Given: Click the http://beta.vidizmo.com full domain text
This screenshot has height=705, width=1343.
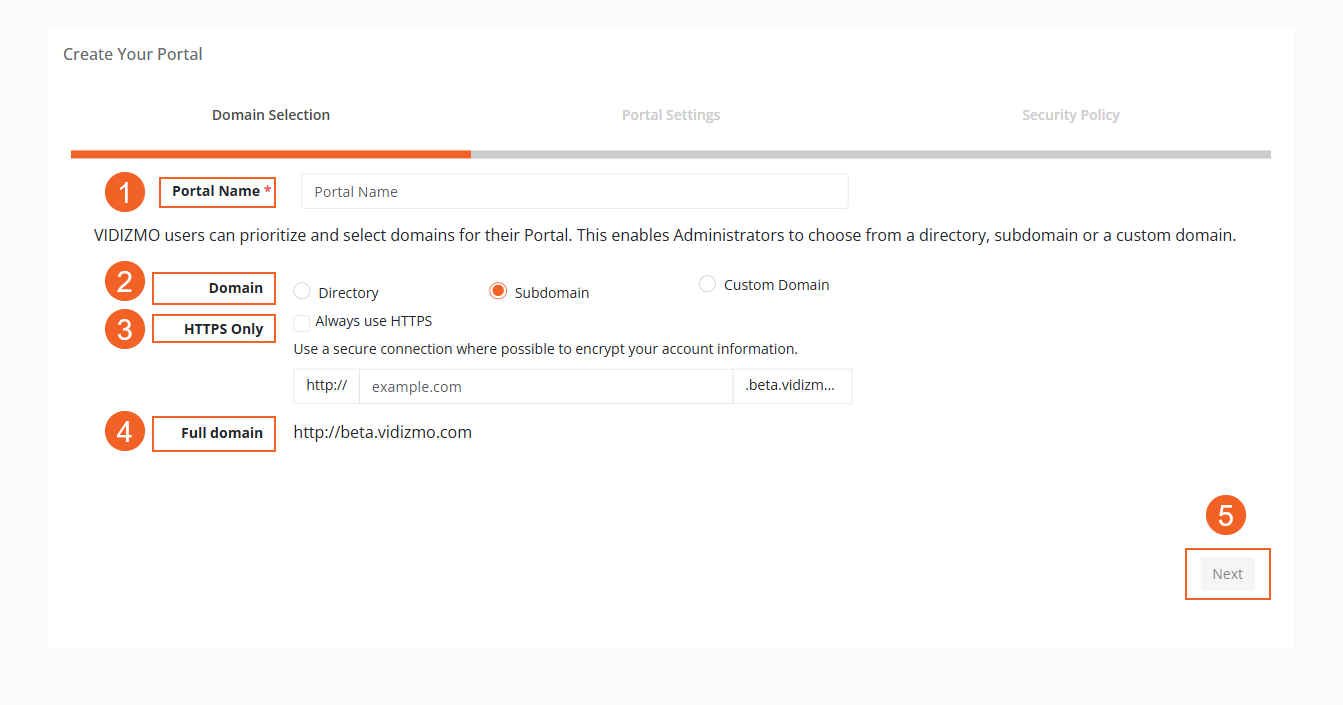Looking at the screenshot, I should (x=382, y=432).
